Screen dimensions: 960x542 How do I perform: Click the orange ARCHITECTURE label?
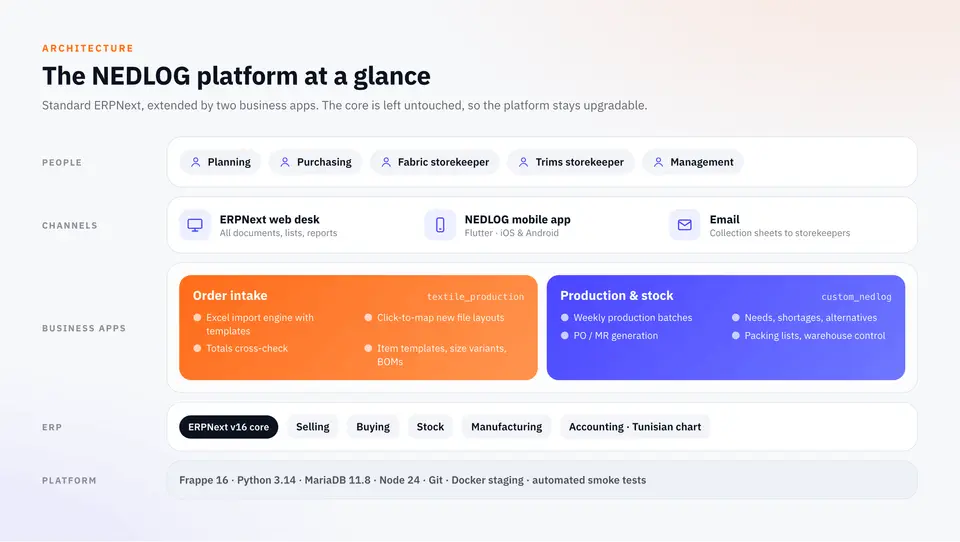point(88,48)
